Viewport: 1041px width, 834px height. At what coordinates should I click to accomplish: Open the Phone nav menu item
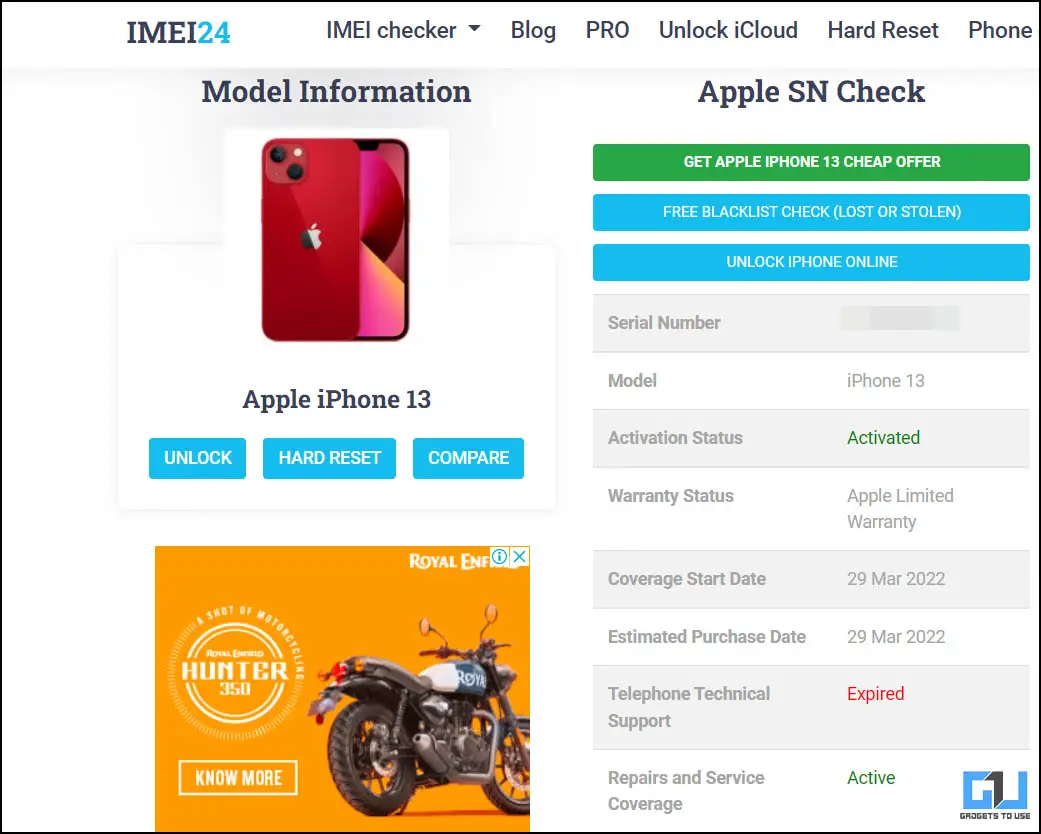(999, 31)
